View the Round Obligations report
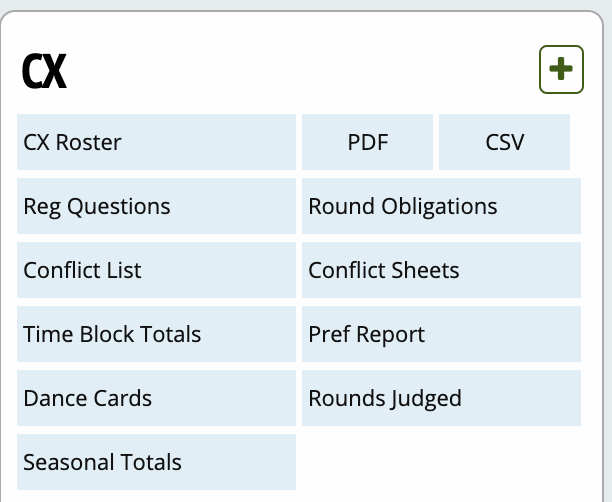 441,206
